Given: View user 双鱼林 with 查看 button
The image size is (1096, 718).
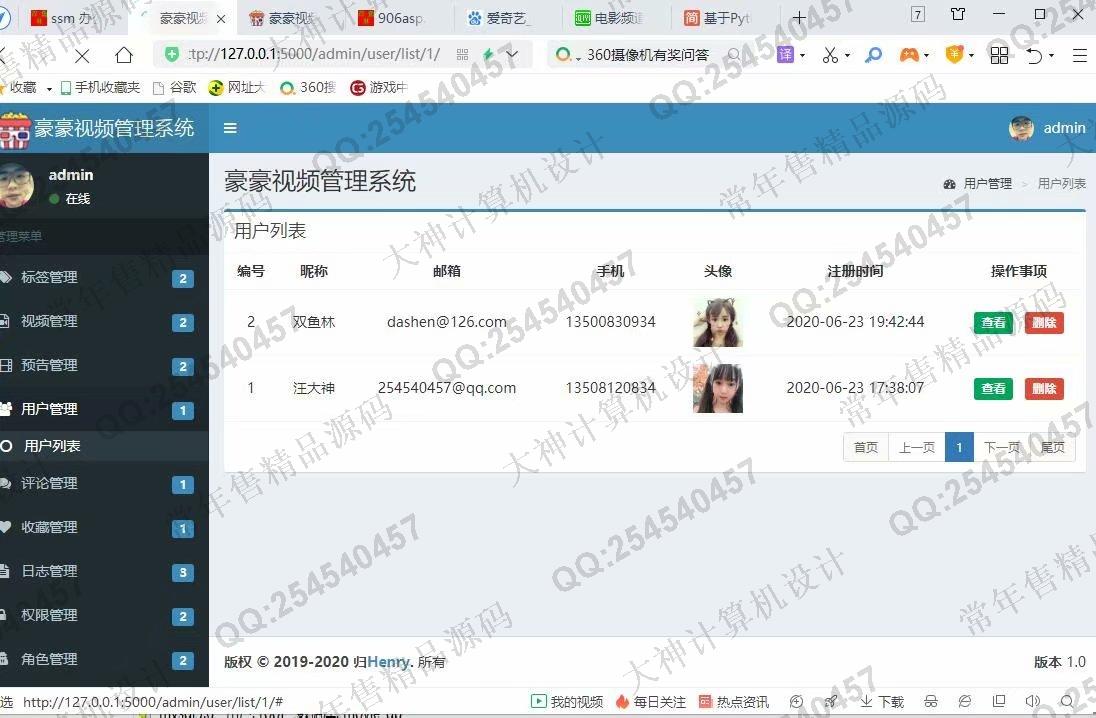Looking at the screenshot, I should click(x=992, y=323).
